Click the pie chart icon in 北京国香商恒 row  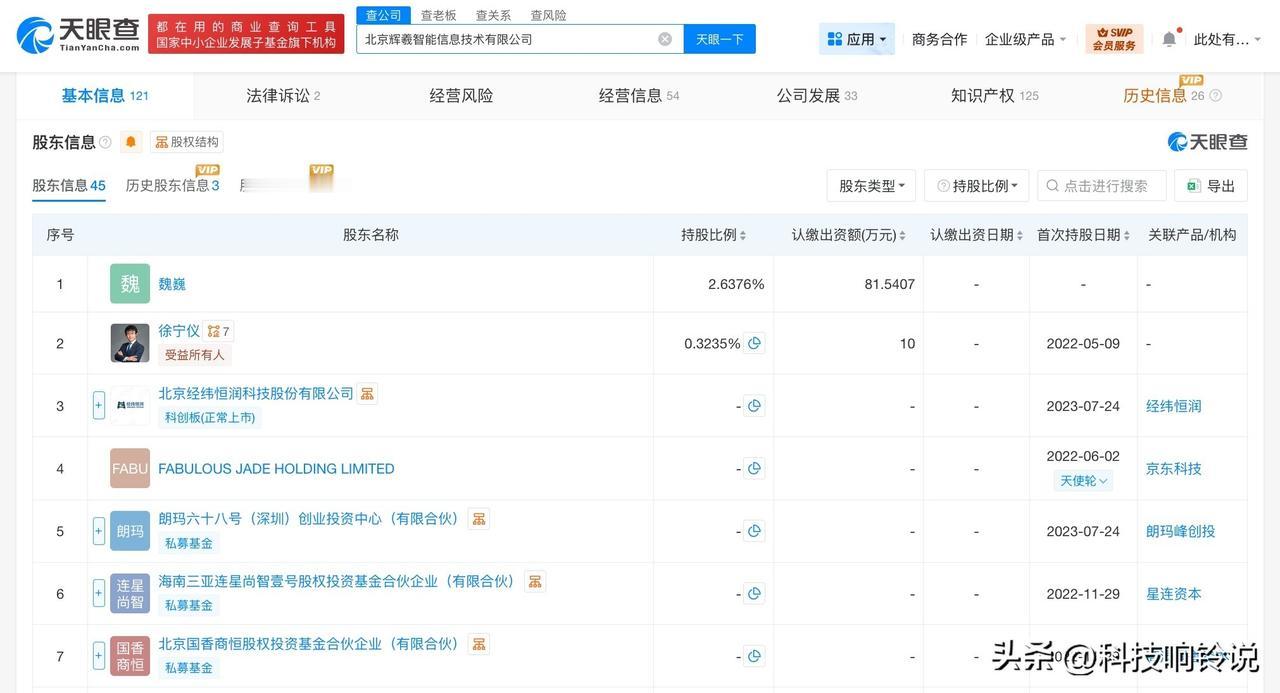coord(754,656)
